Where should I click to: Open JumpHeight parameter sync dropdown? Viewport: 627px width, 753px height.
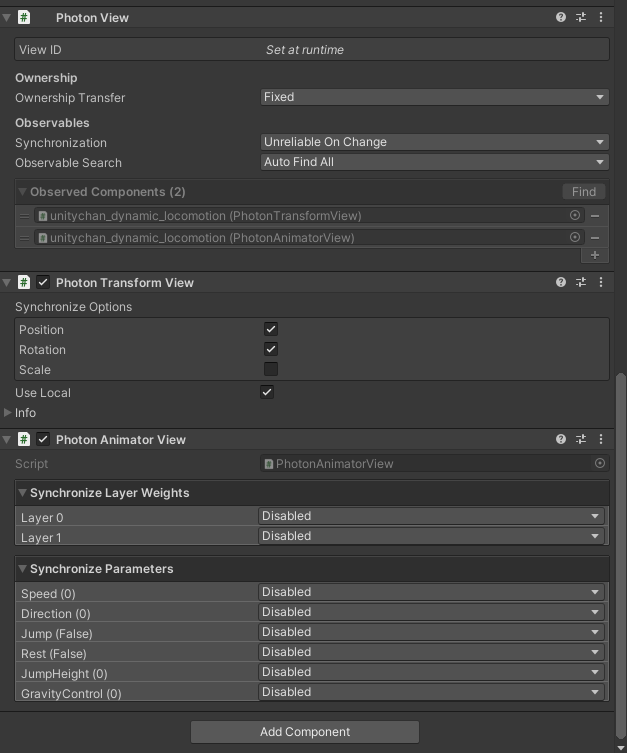(431, 672)
